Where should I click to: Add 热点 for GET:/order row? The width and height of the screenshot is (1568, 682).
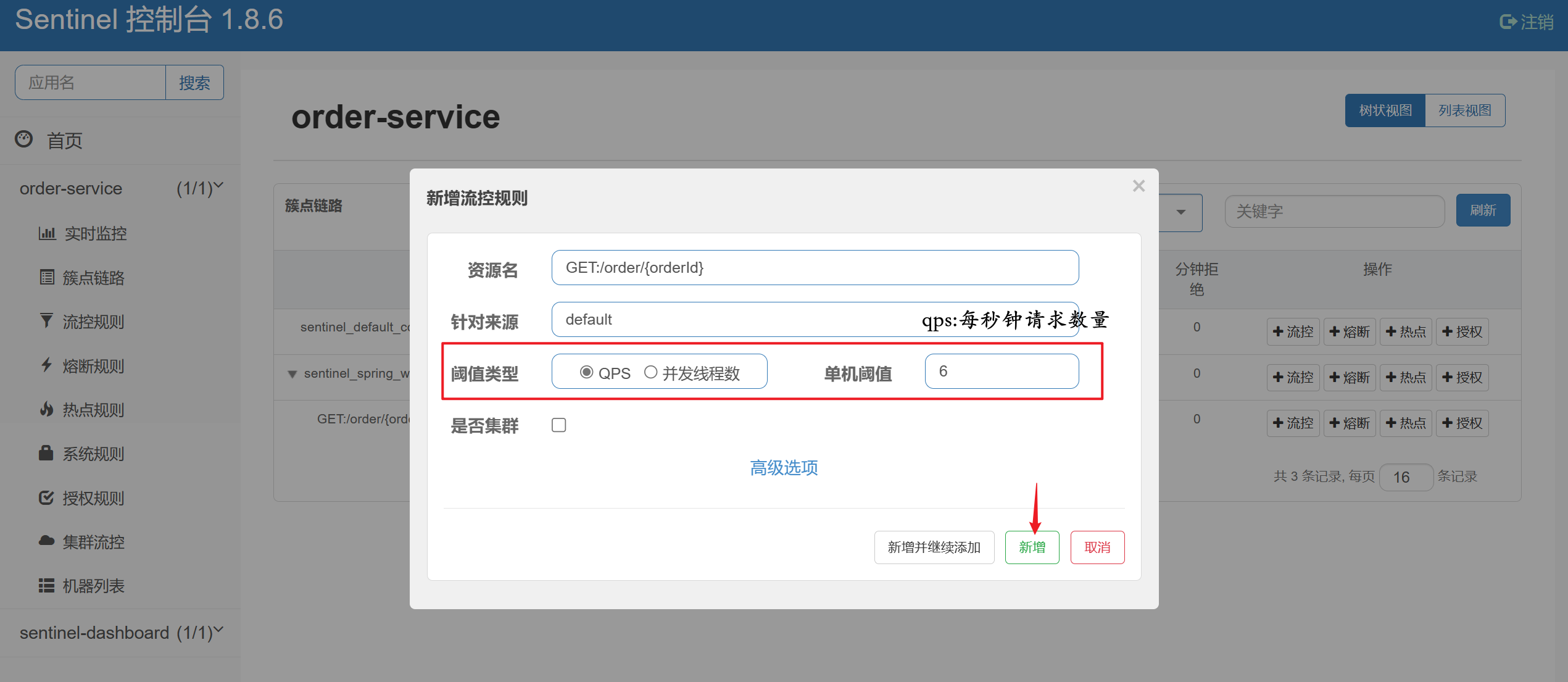pos(1406,423)
